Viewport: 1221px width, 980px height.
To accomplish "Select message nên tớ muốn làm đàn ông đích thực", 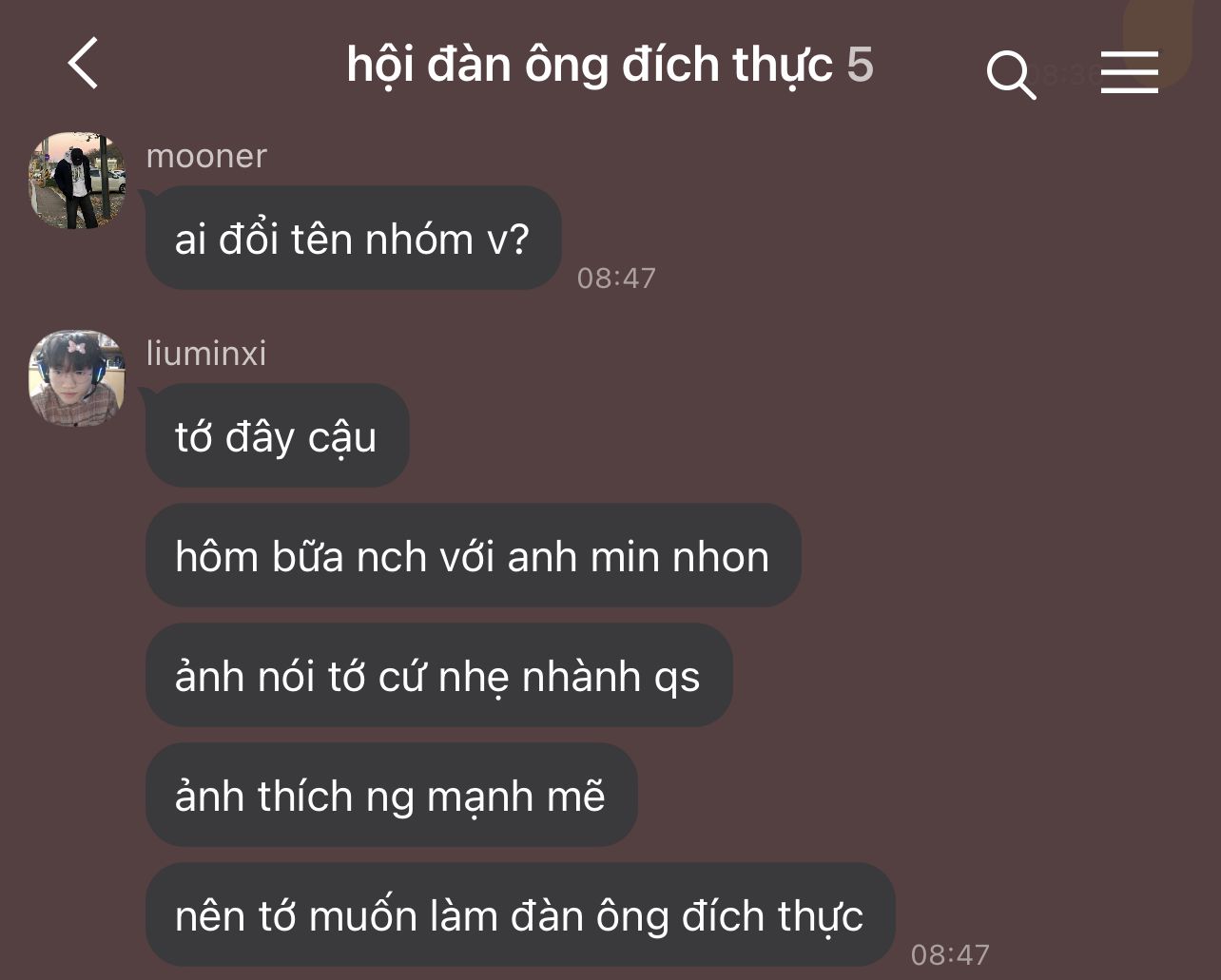I will [520, 914].
